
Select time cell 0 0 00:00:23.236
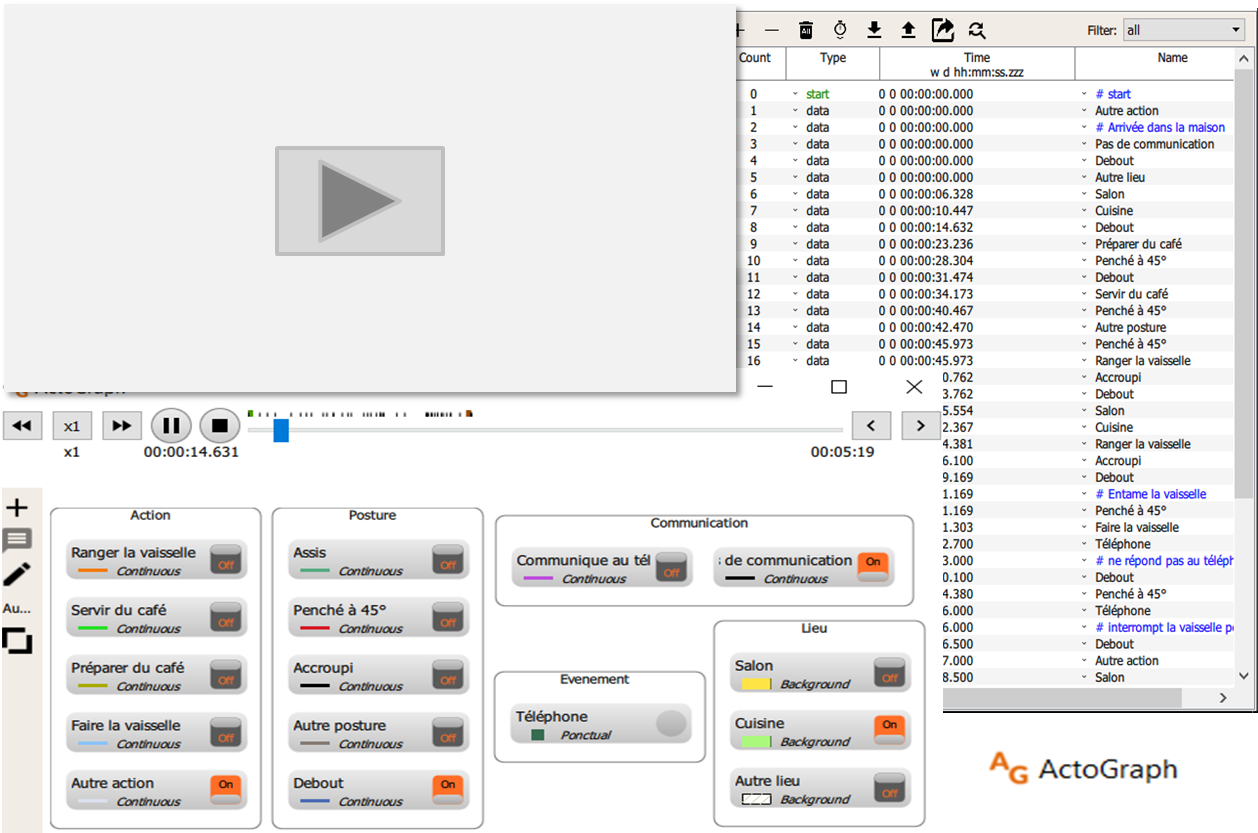pos(926,244)
